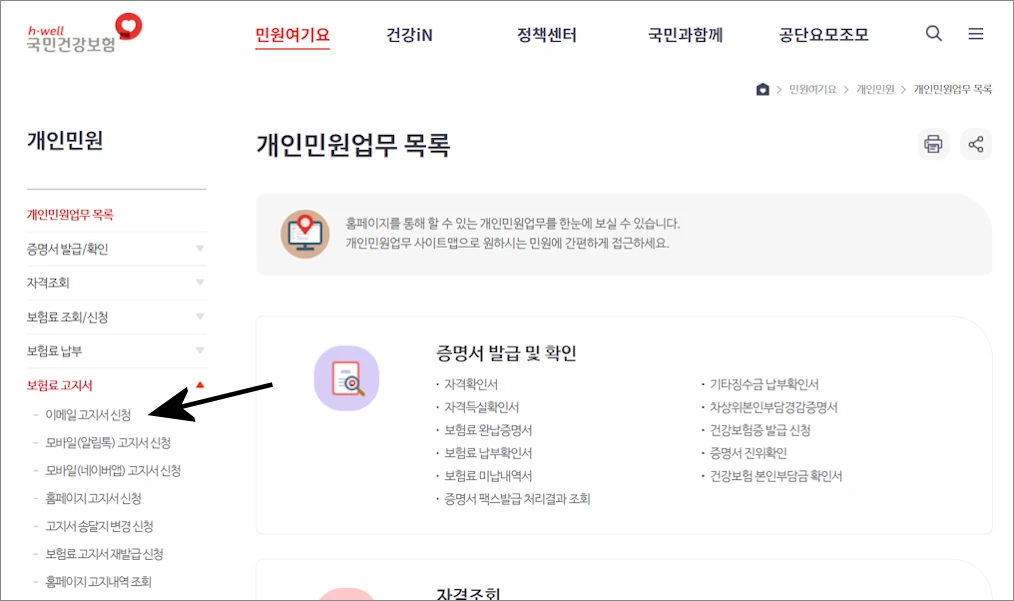Select 홈페이지 고지내역 조회 submenu
The width and height of the screenshot is (1014, 601).
pyautogui.click(x=98, y=582)
